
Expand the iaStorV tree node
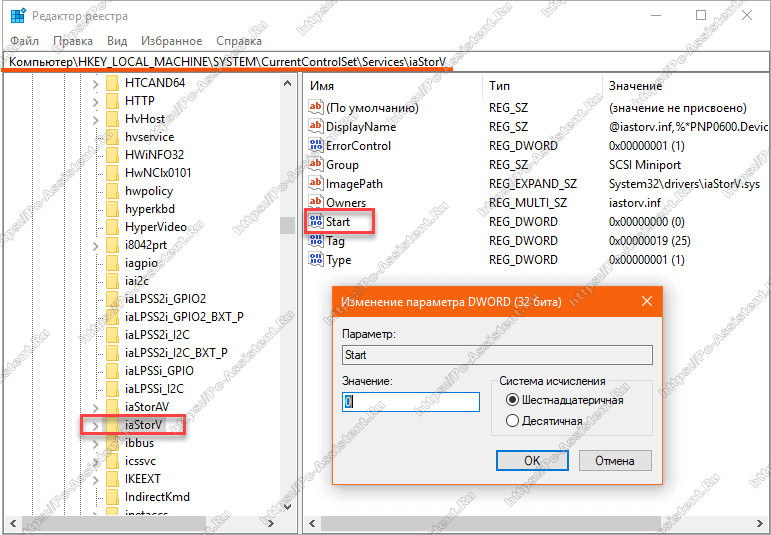tap(95, 425)
